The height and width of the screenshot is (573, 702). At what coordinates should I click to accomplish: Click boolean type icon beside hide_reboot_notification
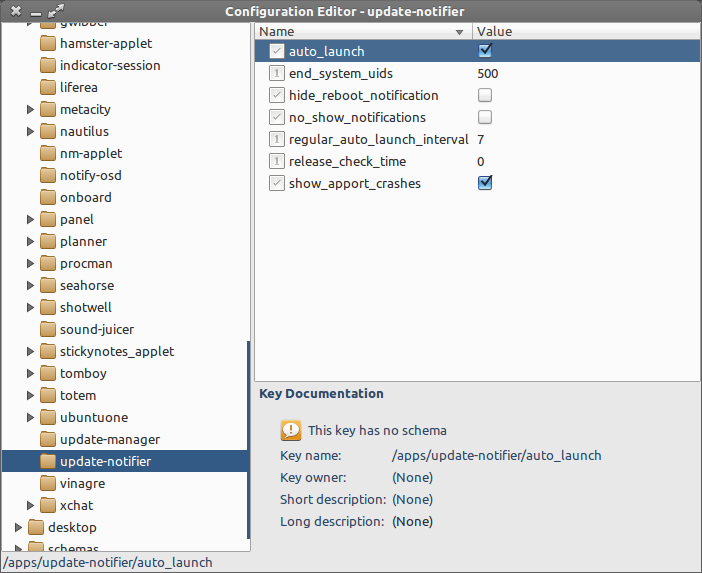277,95
